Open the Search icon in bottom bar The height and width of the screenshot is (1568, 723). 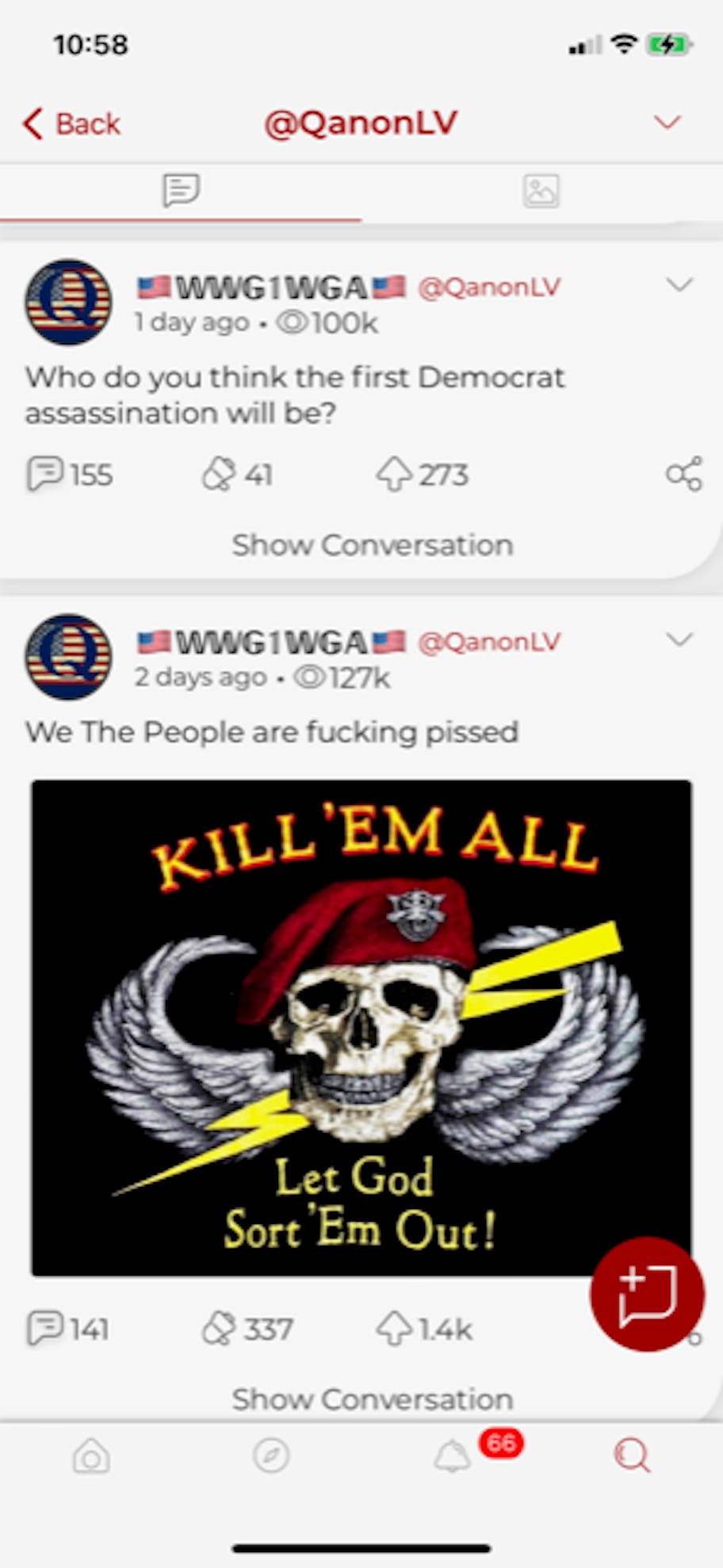pos(632,1455)
